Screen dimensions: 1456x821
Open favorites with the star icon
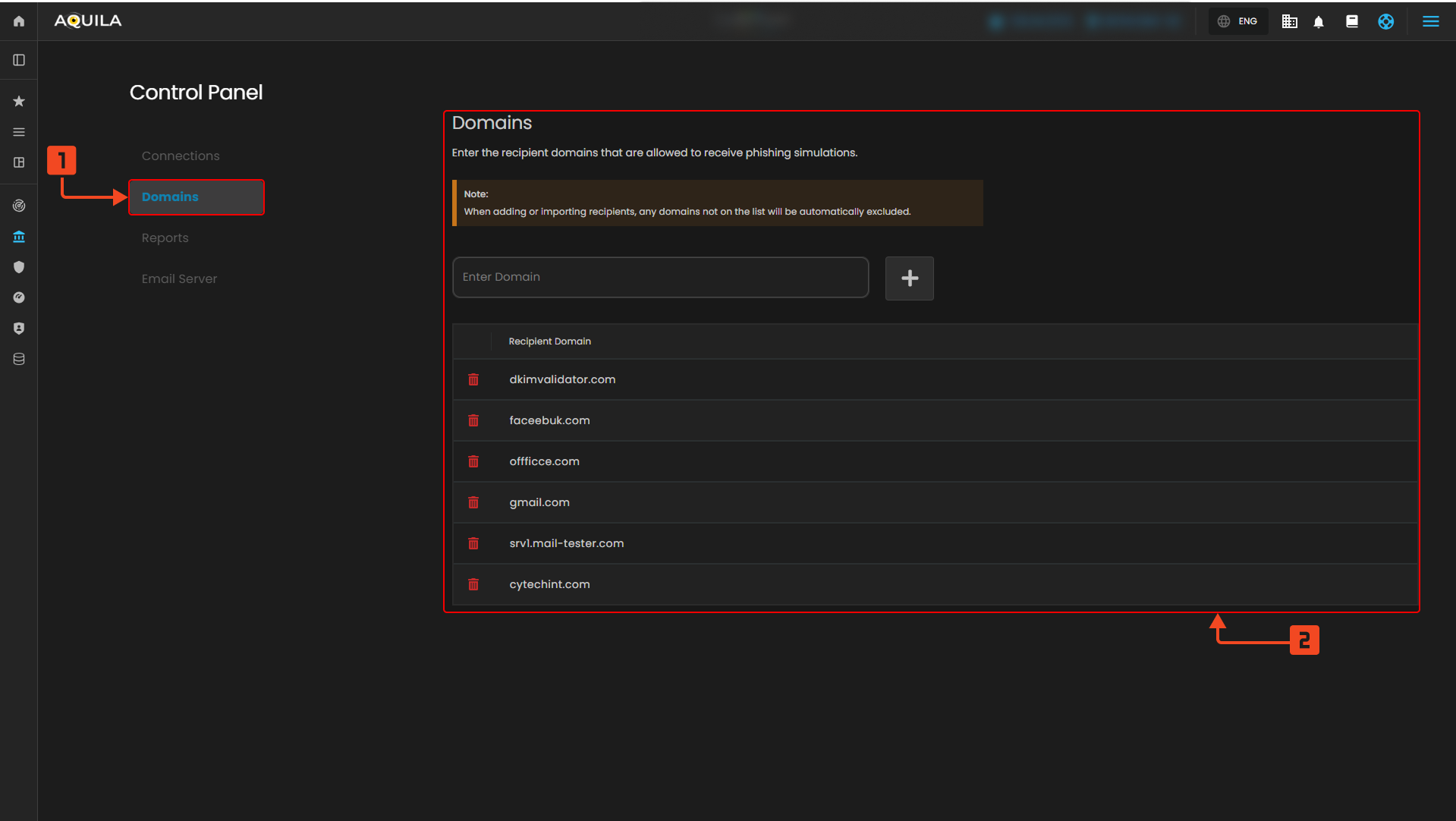(19, 101)
